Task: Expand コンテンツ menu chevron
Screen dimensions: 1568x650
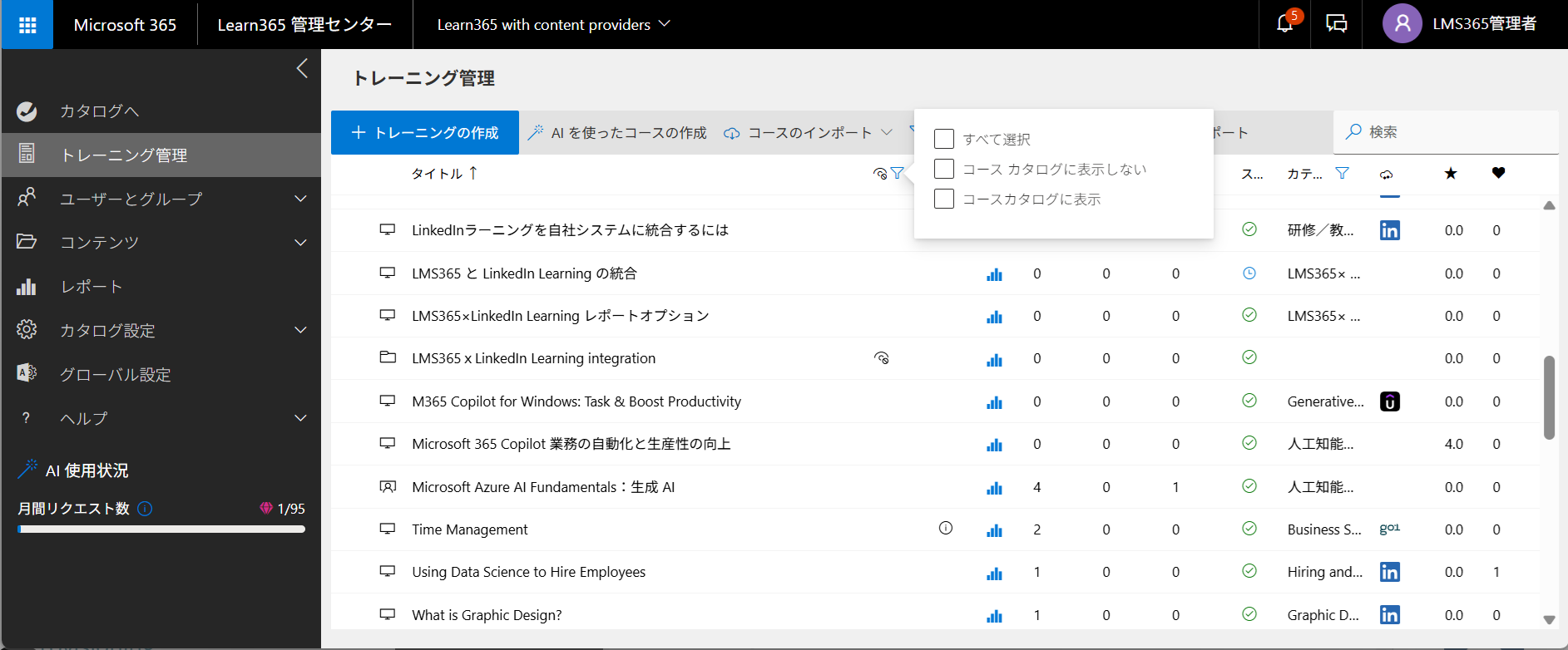Action: point(301,243)
